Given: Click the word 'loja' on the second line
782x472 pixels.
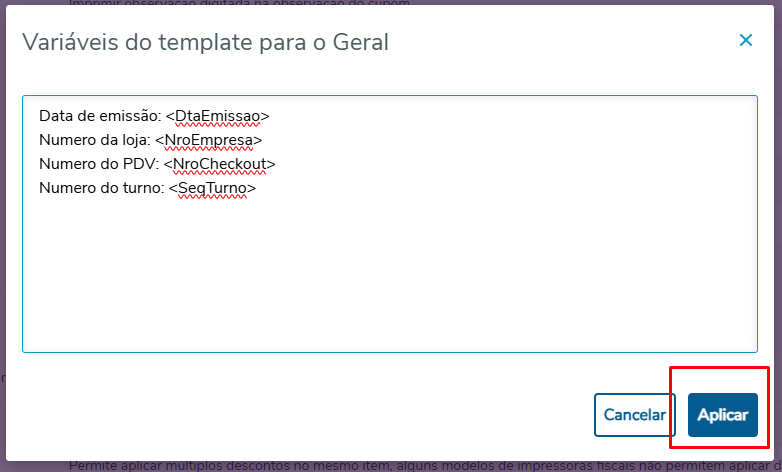Looking at the screenshot, I should (133, 140).
